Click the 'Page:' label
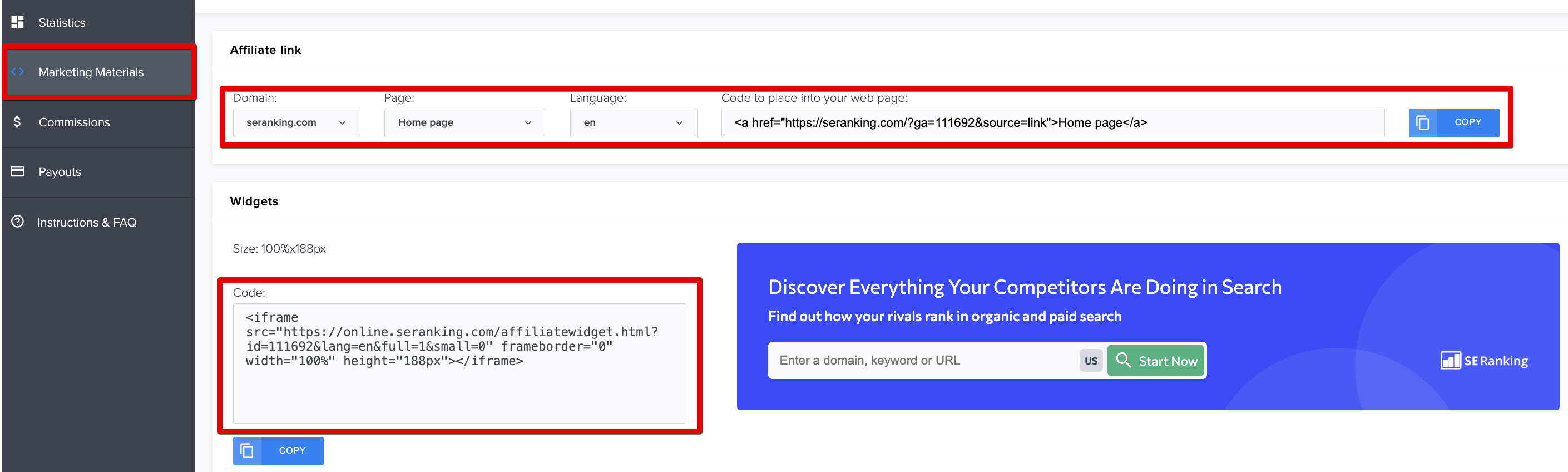The width and height of the screenshot is (1568, 472). click(x=399, y=98)
